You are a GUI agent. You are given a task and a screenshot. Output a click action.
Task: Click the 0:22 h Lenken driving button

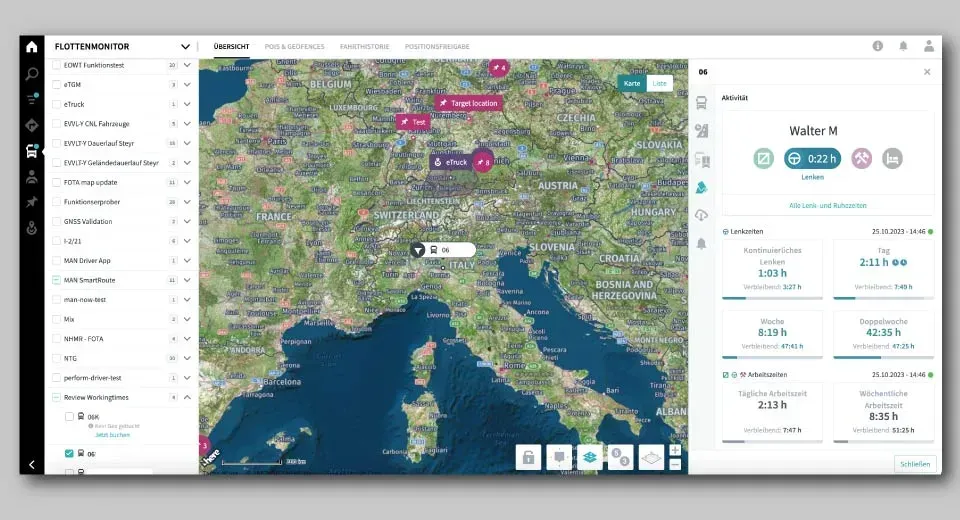(x=812, y=159)
